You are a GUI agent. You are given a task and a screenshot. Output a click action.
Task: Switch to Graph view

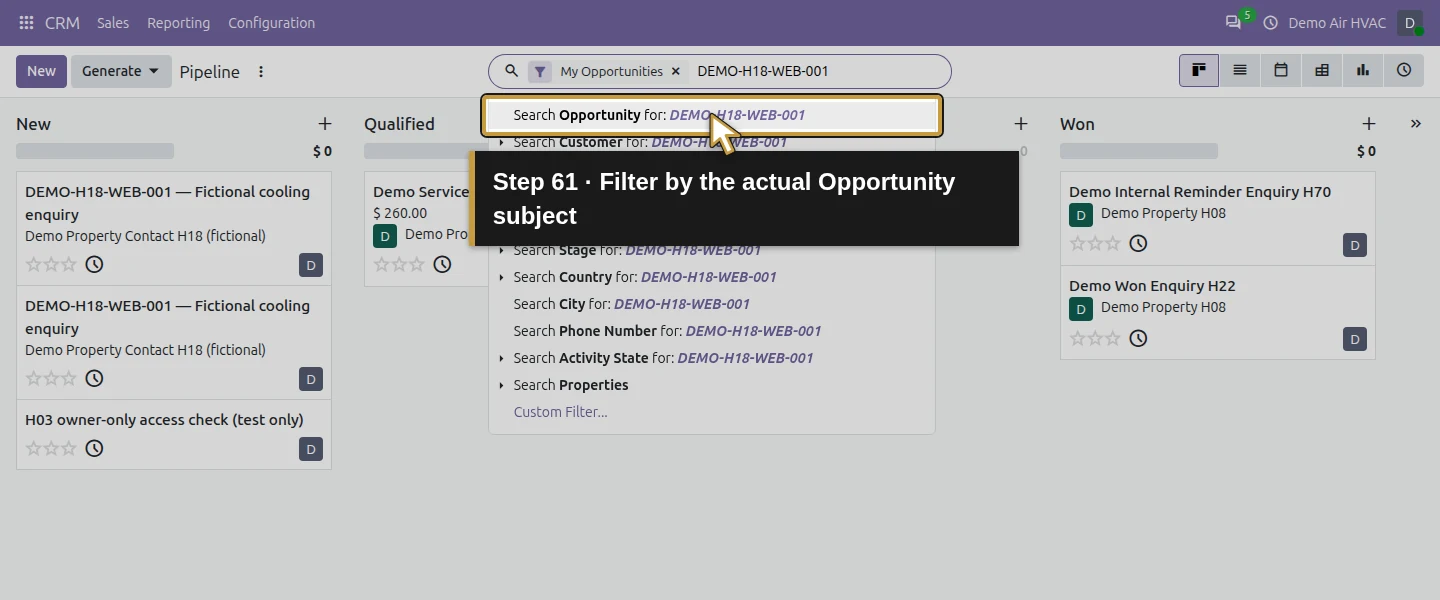pyautogui.click(x=1363, y=70)
